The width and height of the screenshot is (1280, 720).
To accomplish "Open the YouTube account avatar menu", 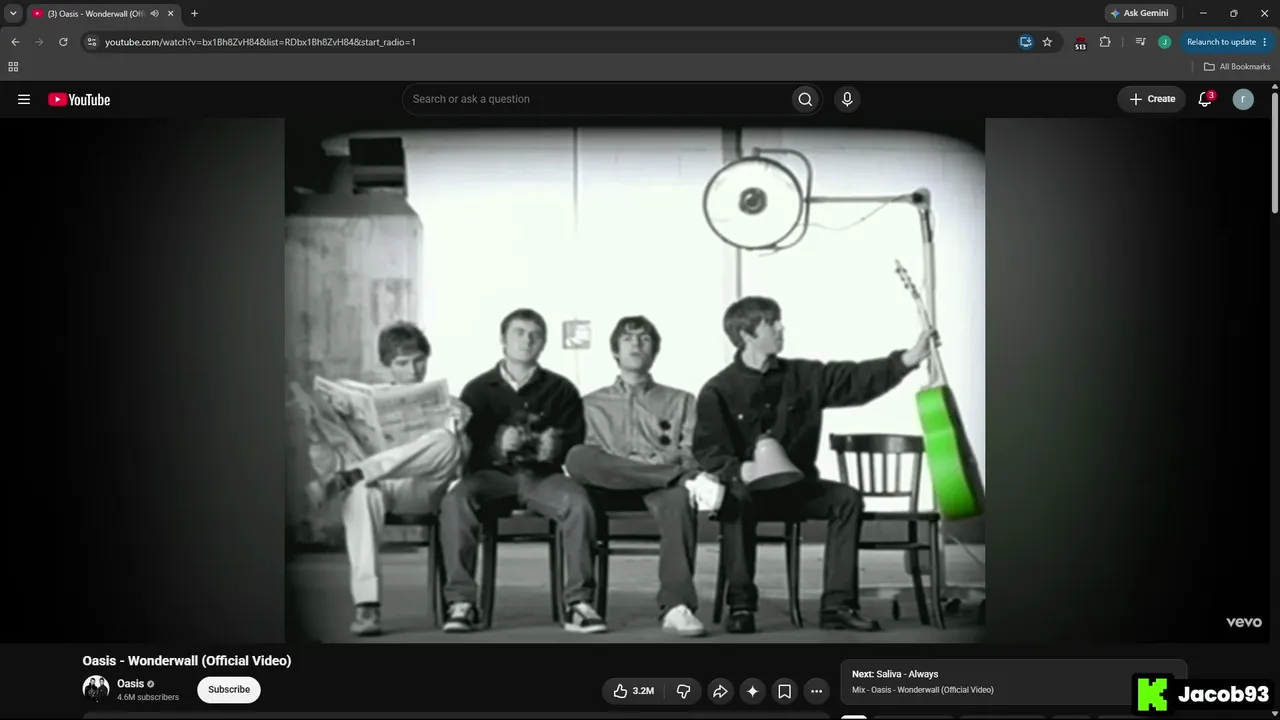I will (1243, 99).
